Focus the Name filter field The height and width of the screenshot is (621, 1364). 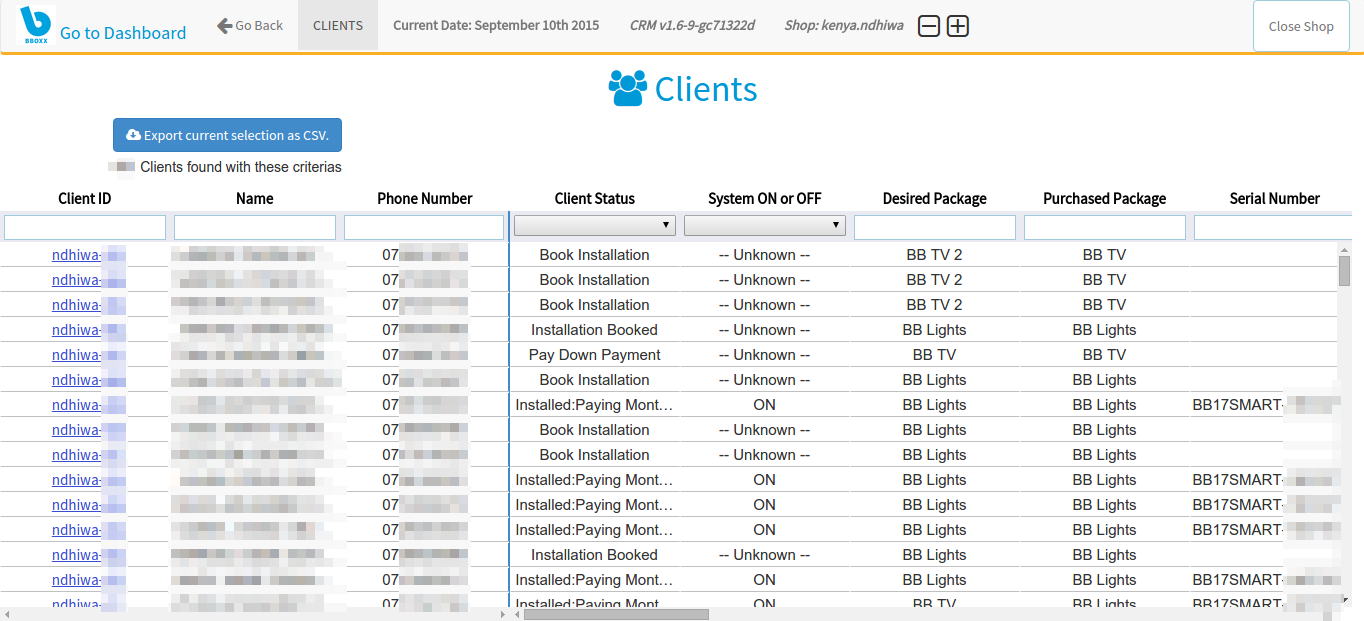pos(255,227)
